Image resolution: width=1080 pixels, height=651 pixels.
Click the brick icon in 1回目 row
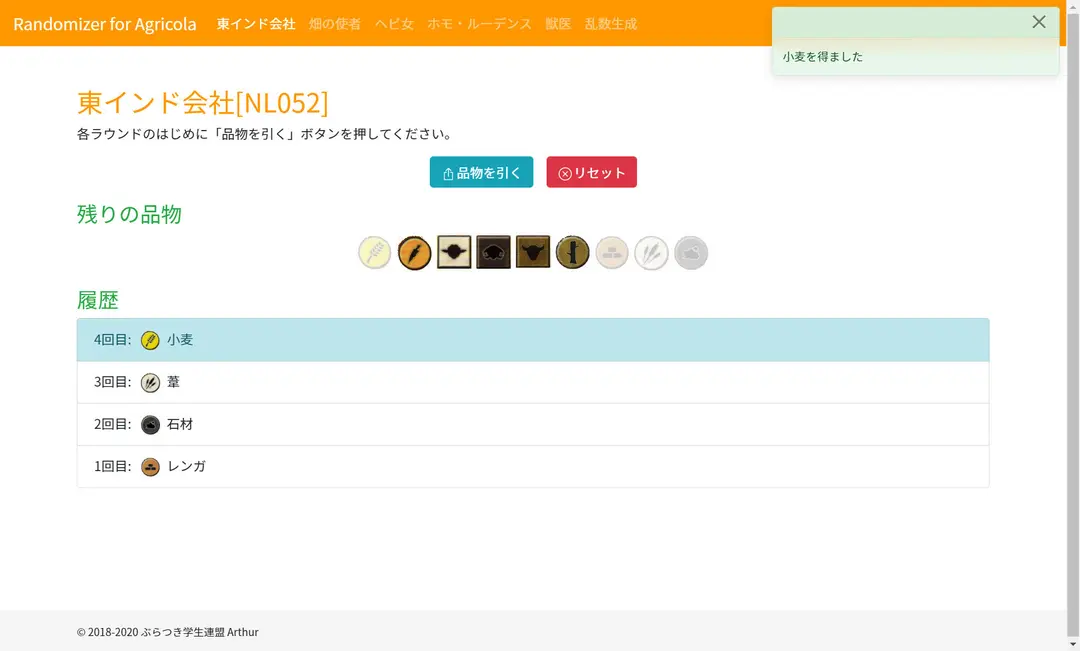(150, 467)
